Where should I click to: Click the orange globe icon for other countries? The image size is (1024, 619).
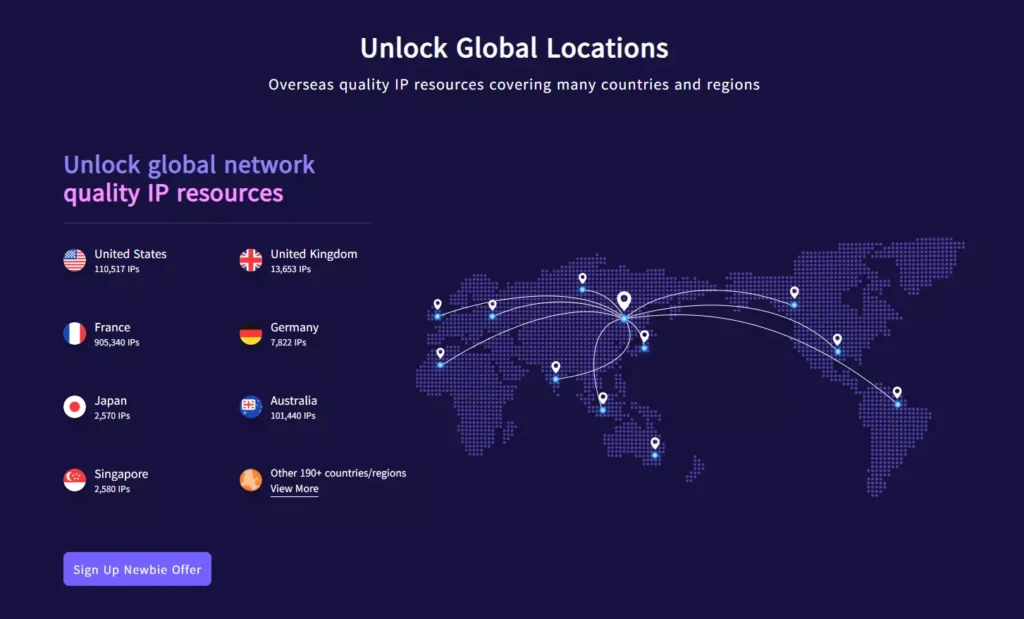click(251, 480)
